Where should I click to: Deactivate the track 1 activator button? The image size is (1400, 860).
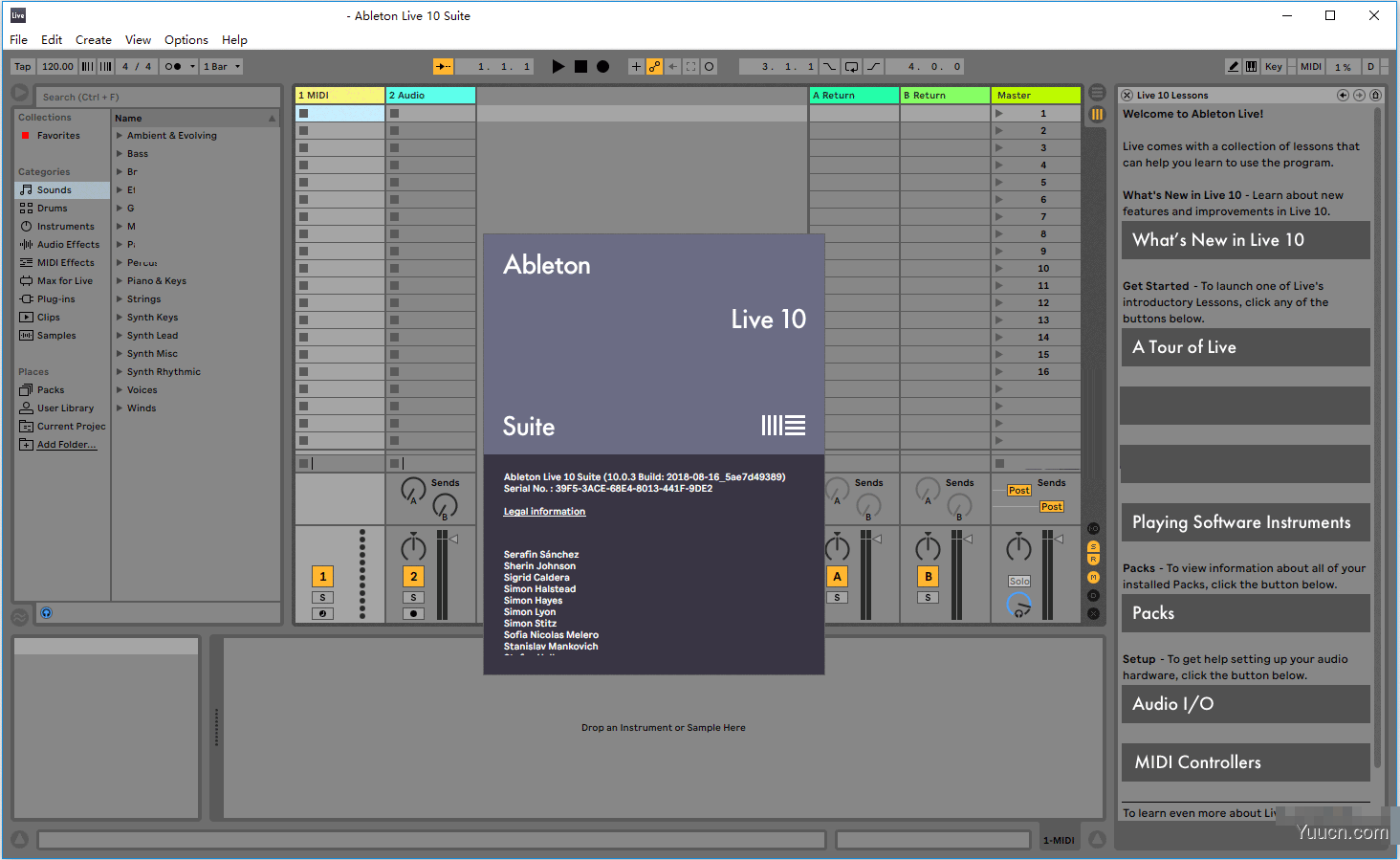click(x=322, y=576)
